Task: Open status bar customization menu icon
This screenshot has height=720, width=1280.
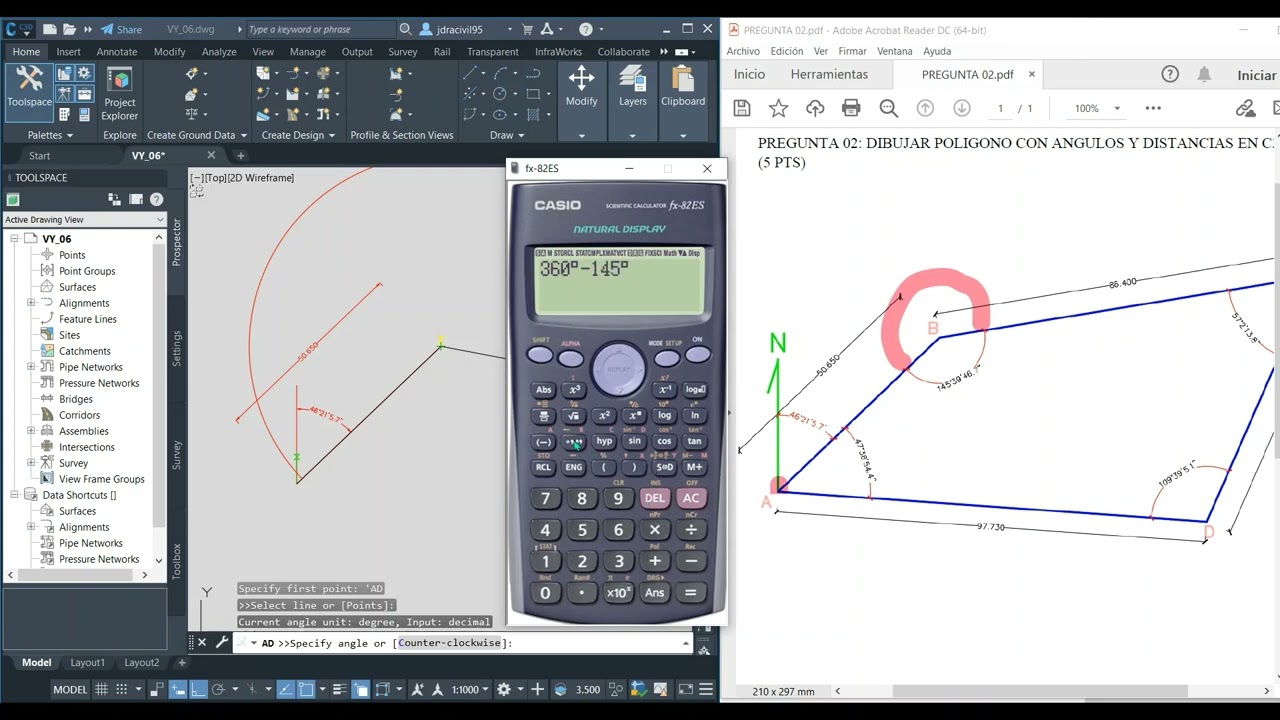Action: tap(708, 689)
